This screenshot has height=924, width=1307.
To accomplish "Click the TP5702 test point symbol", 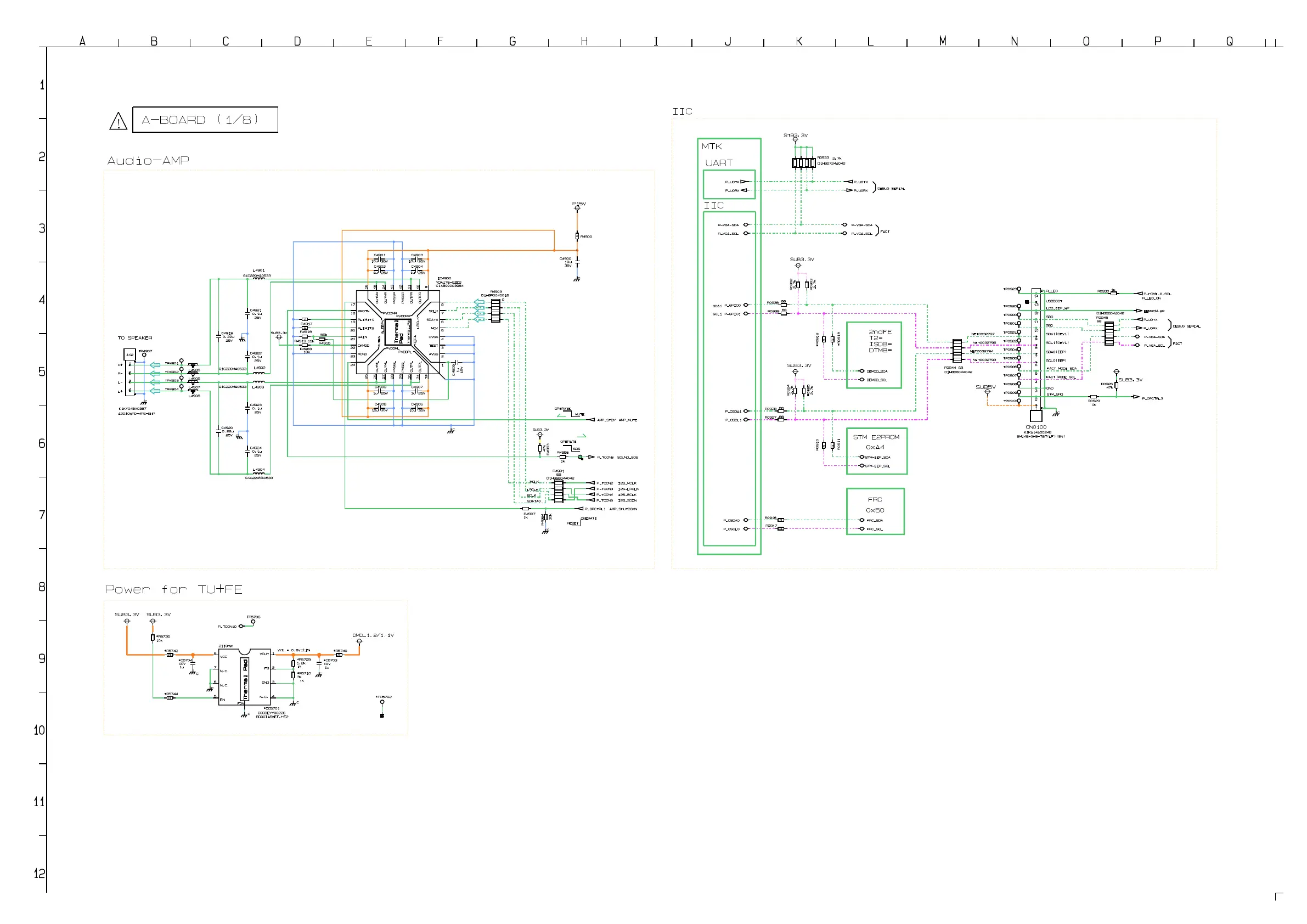I will click(x=382, y=702).
